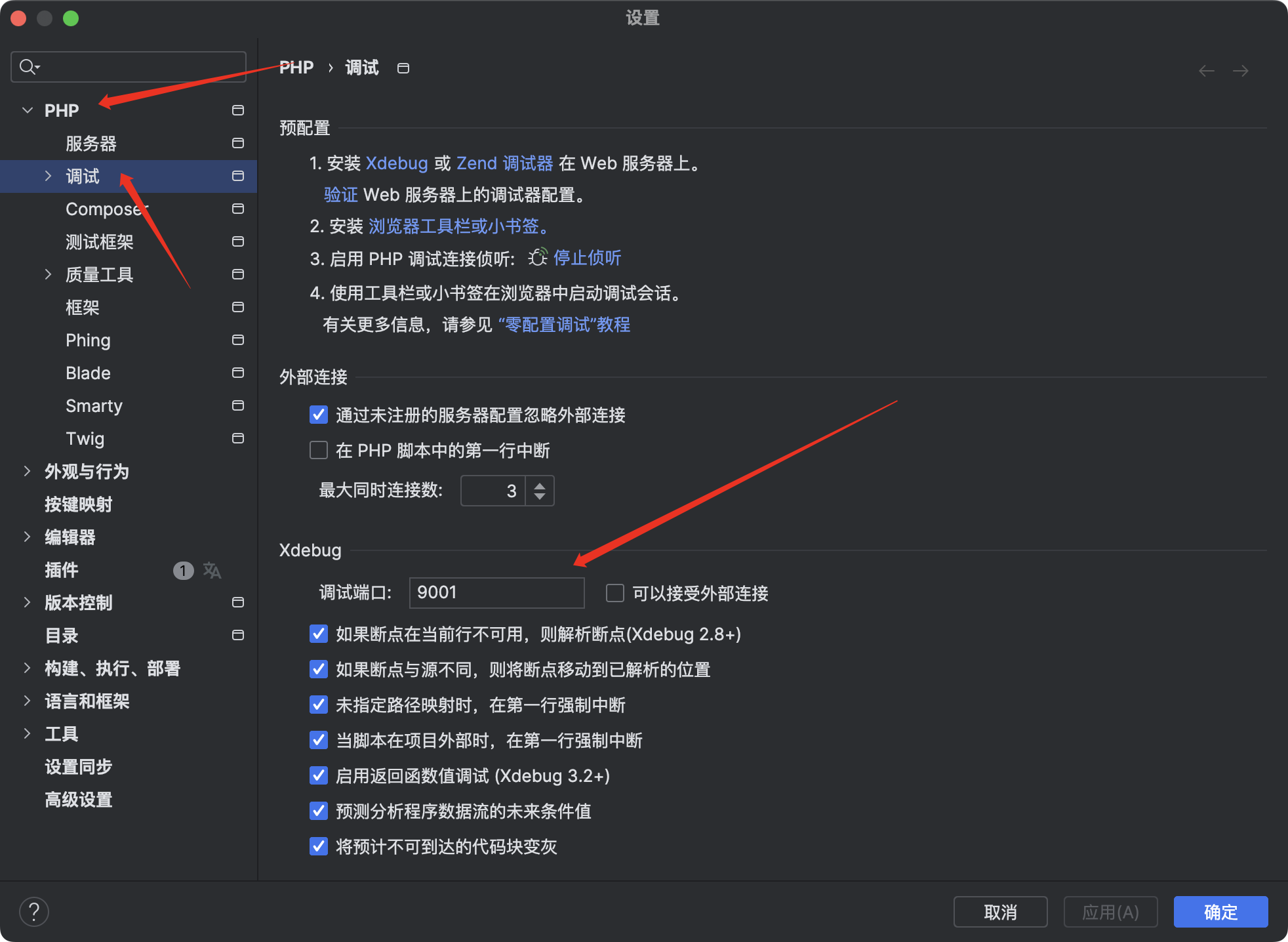Select the 服务器 settings item
The height and width of the screenshot is (942, 1288).
pos(91,143)
